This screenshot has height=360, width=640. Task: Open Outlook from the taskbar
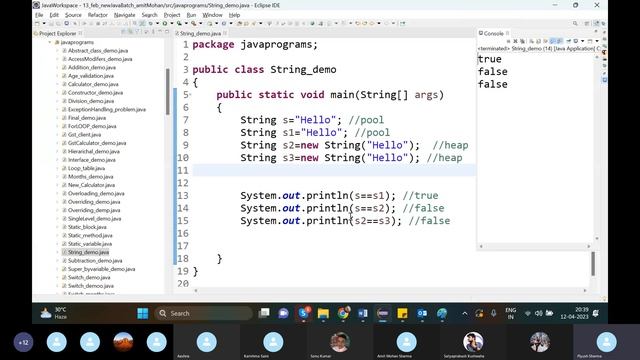coord(422,313)
